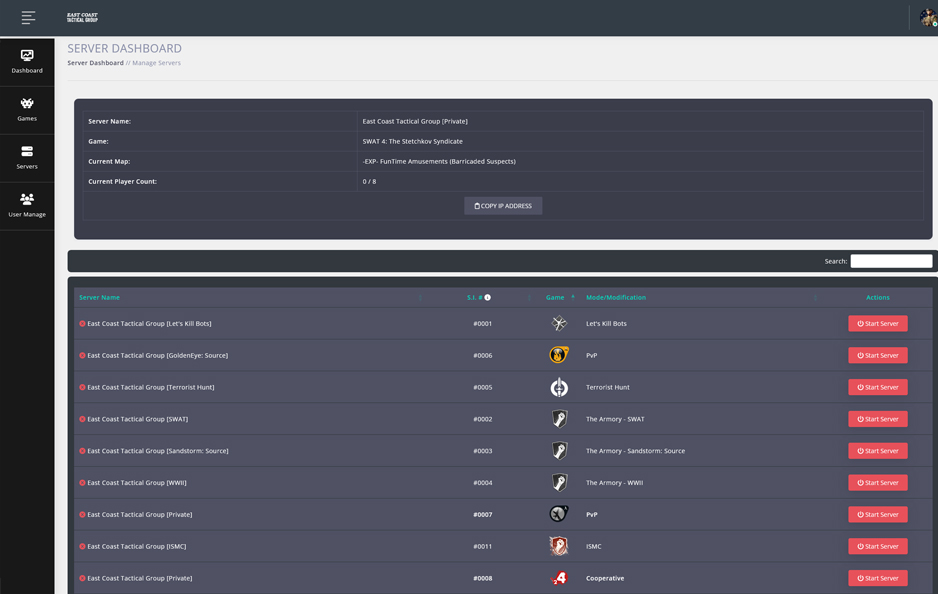
Task: Open the User Manage sidebar icon
Action: tap(27, 200)
